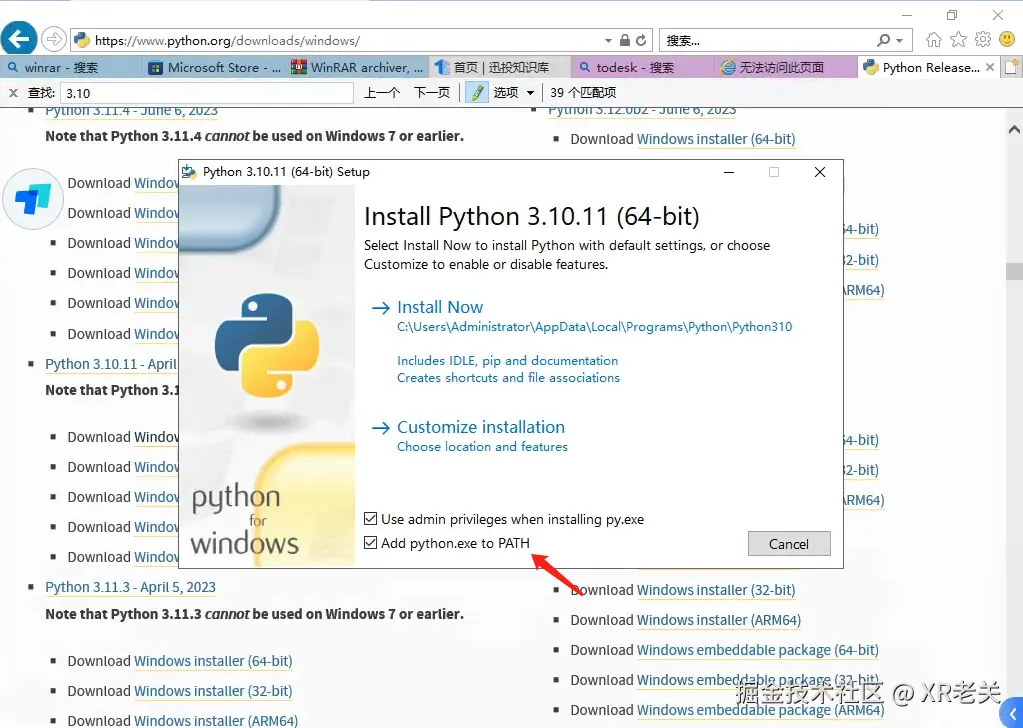Click the scrollbar up arrow
Screen dimensions: 1023x728
coord(1014,129)
